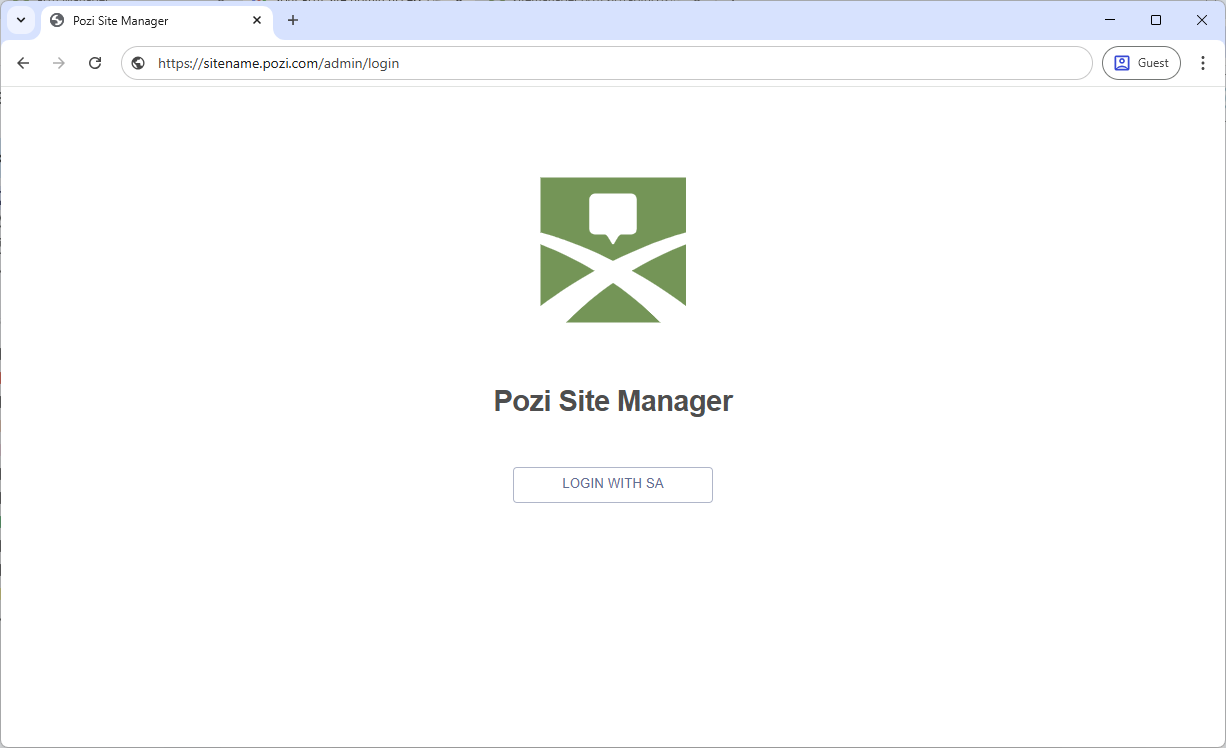Viewport: 1226px width, 748px height.
Task: Click the Pozi Site Manager logo
Action: click(x=613, y=249)
